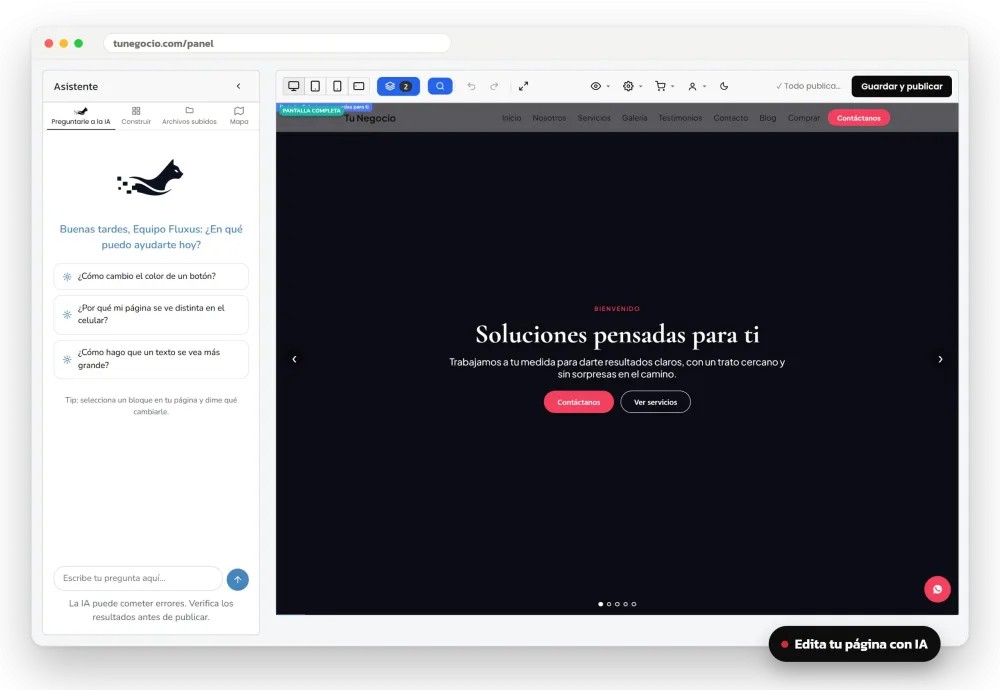Click Blog in the site navigation

point(768,118)
